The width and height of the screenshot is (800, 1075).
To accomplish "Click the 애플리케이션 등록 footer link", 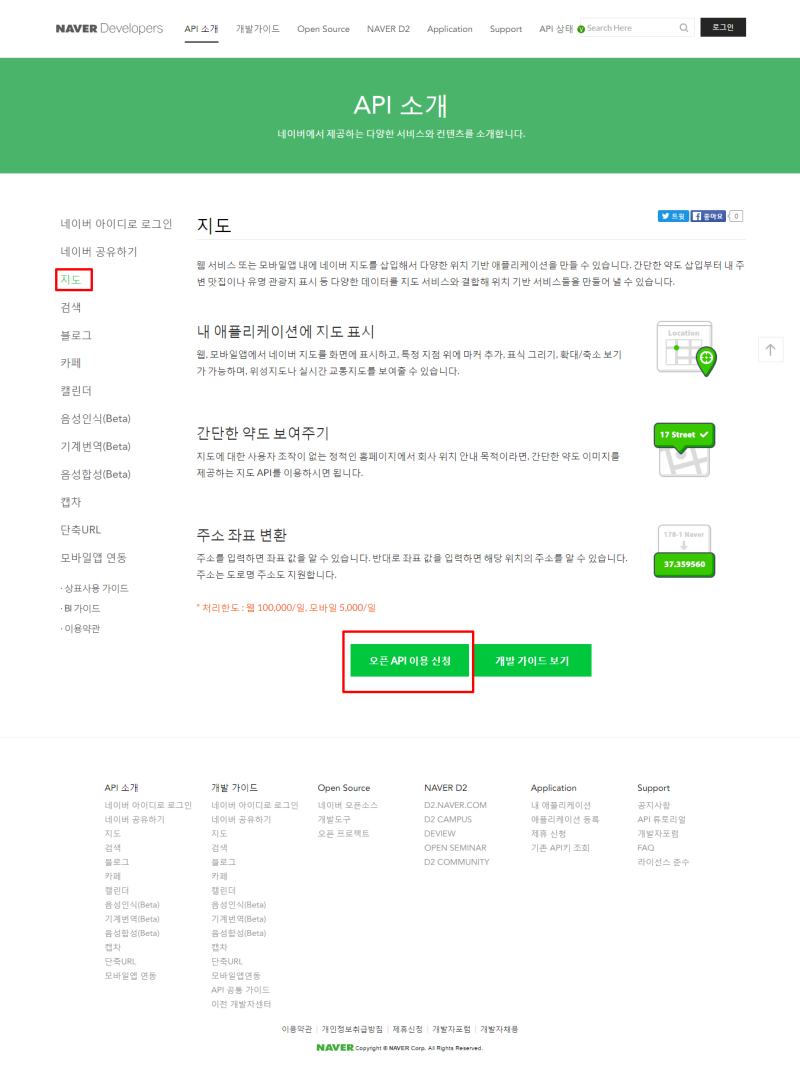I will pyautogui.click(x=565, y=819).
